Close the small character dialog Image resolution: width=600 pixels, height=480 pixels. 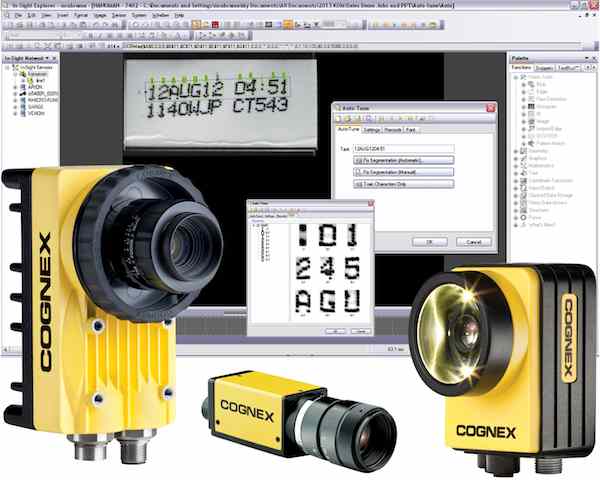click(370, 203)
